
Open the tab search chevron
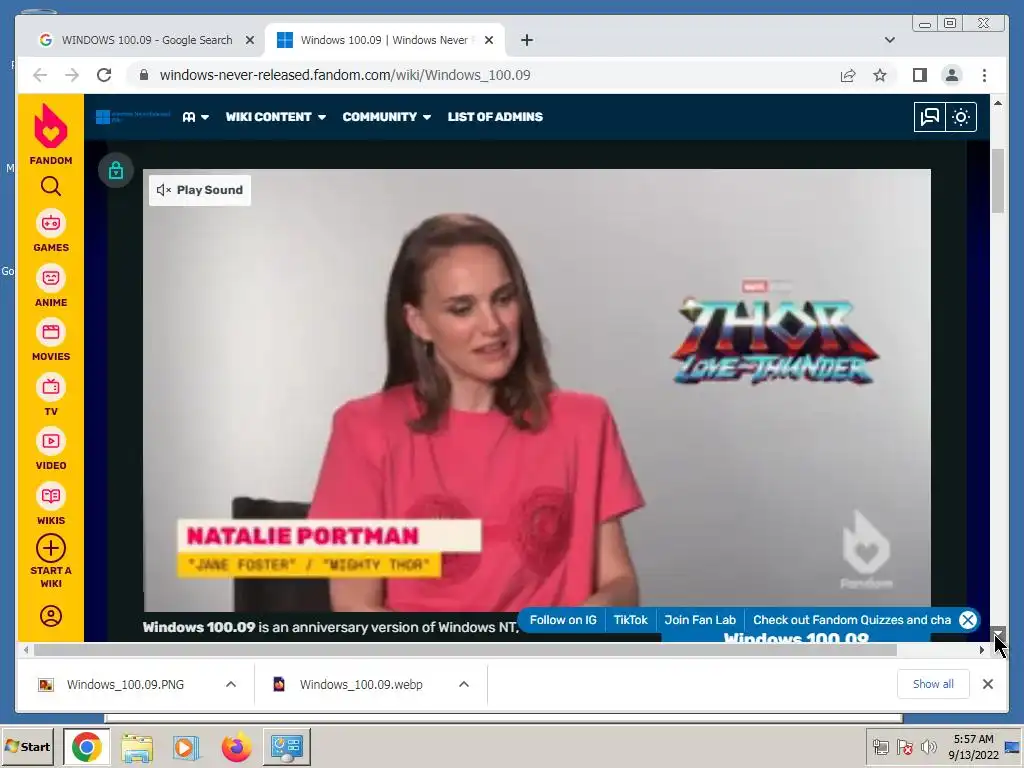[x=889, y=40]
